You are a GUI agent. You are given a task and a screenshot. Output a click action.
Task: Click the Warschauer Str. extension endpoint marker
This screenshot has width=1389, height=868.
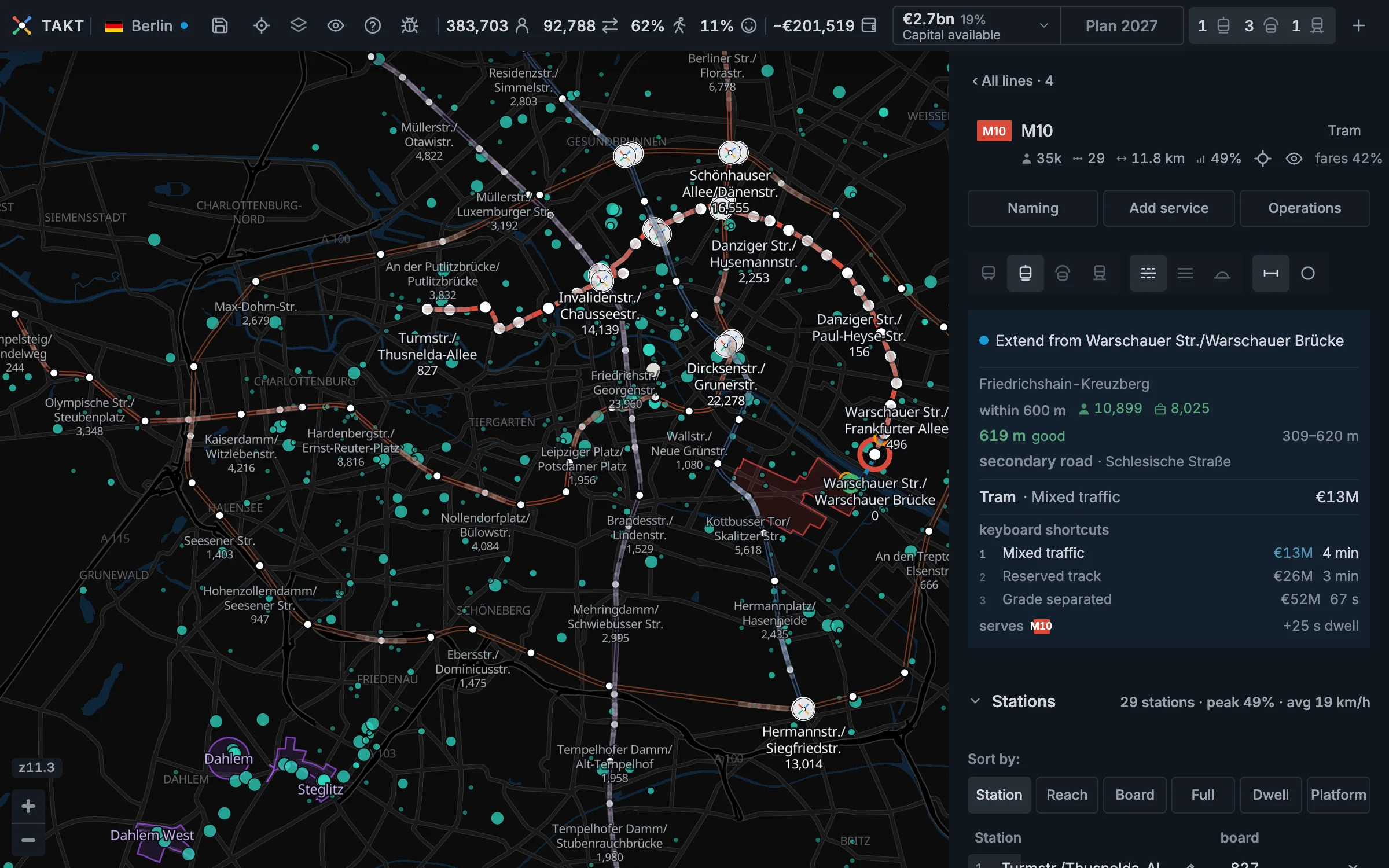tap(874, 455)
